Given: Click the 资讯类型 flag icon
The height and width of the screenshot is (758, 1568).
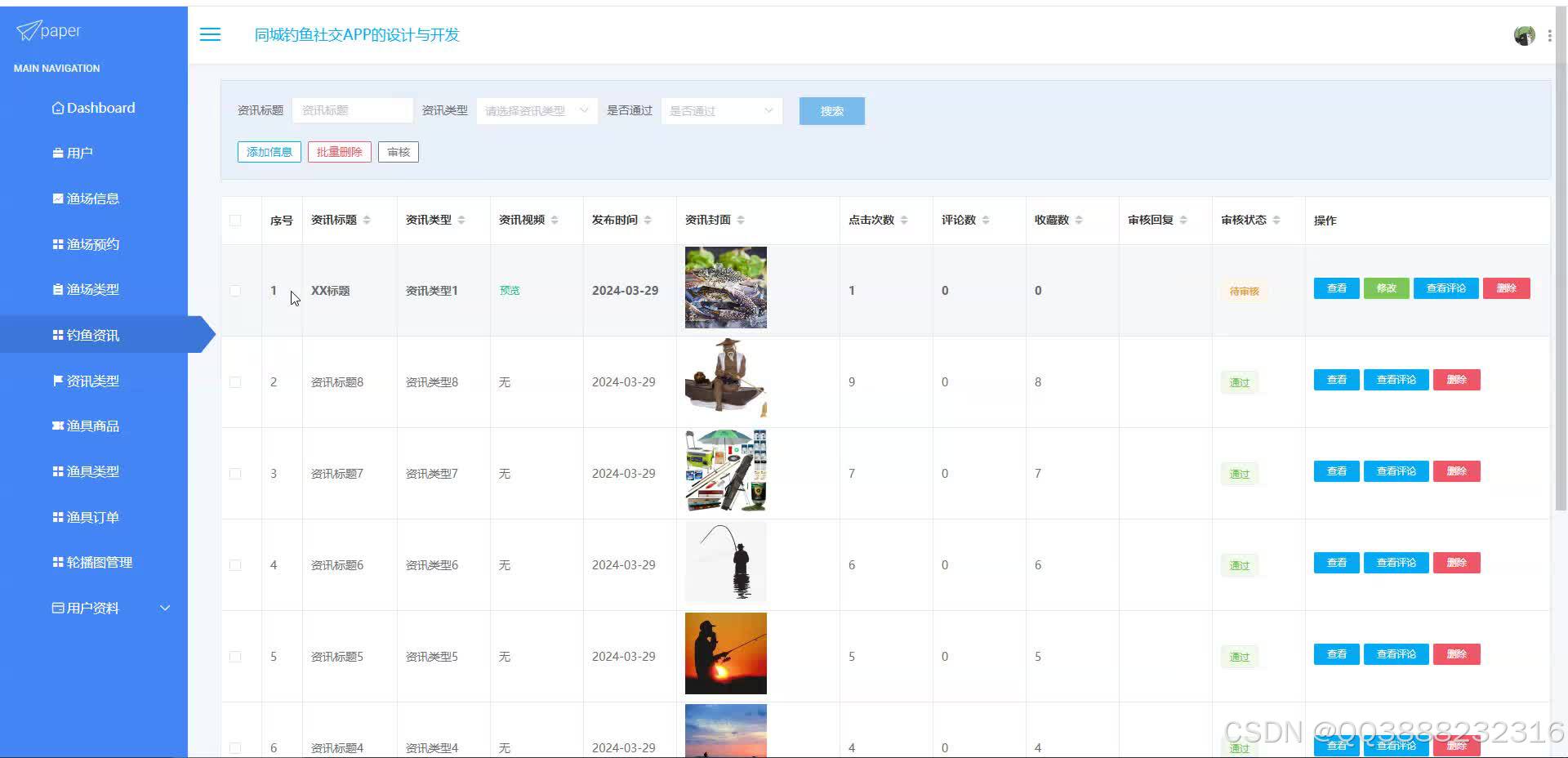Looking at the screenshot, I should [58, 381].
